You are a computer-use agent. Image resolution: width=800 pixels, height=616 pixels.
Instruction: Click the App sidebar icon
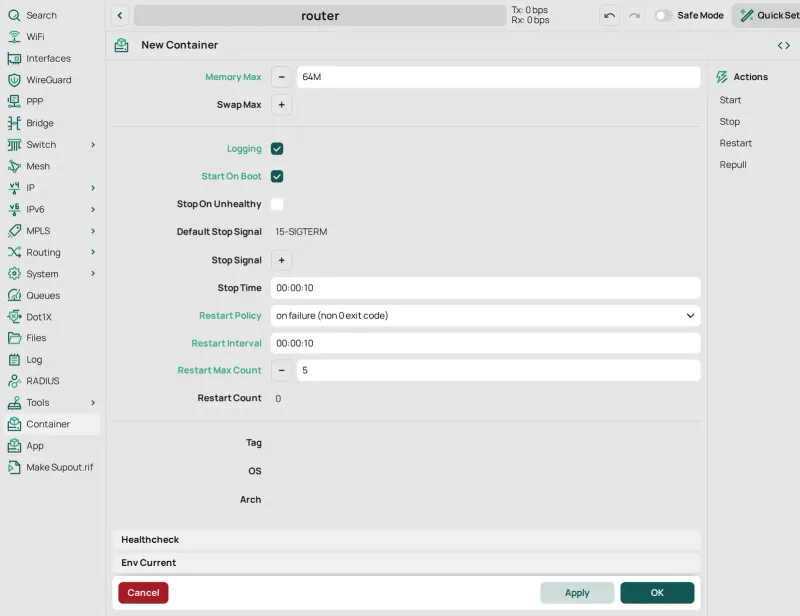coord(14,446)
